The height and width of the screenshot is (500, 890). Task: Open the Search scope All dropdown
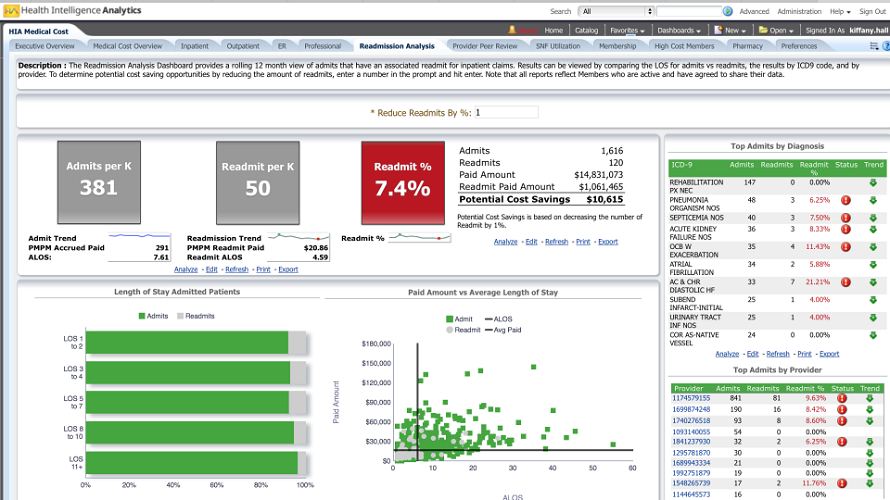coord(616,11)
